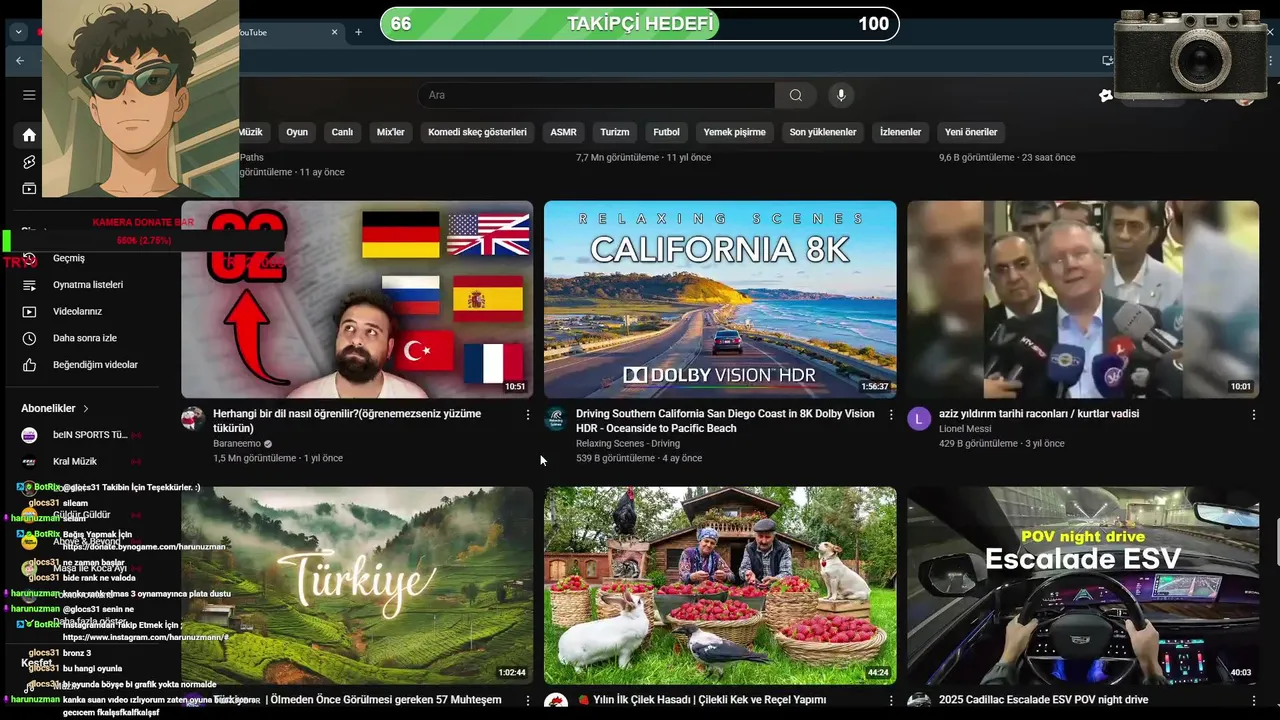
Task: Open Shorts from the sidebar icon
Action: tap(29, 162)
